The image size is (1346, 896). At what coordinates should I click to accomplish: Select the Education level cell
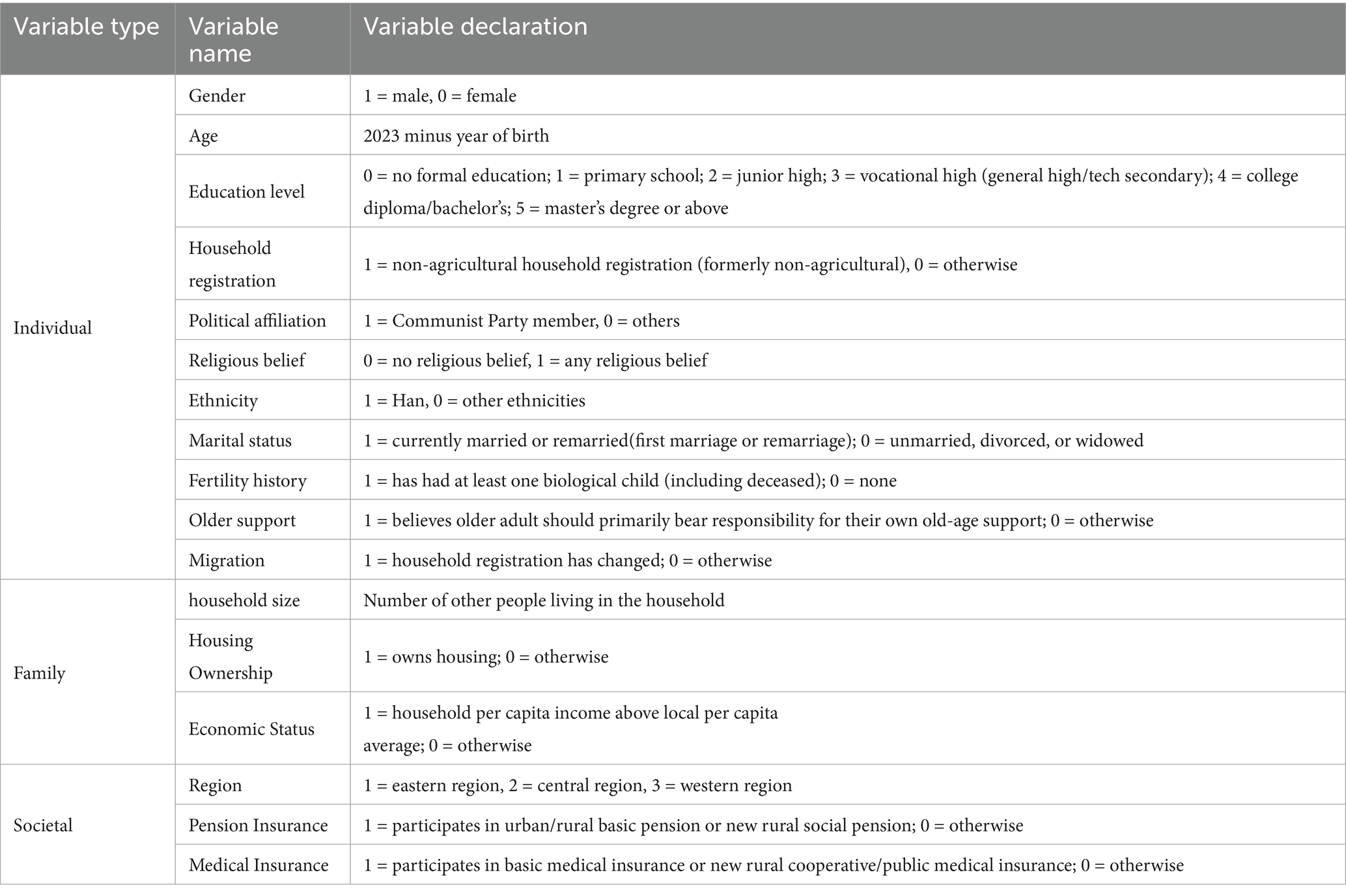tap(246, 191)
